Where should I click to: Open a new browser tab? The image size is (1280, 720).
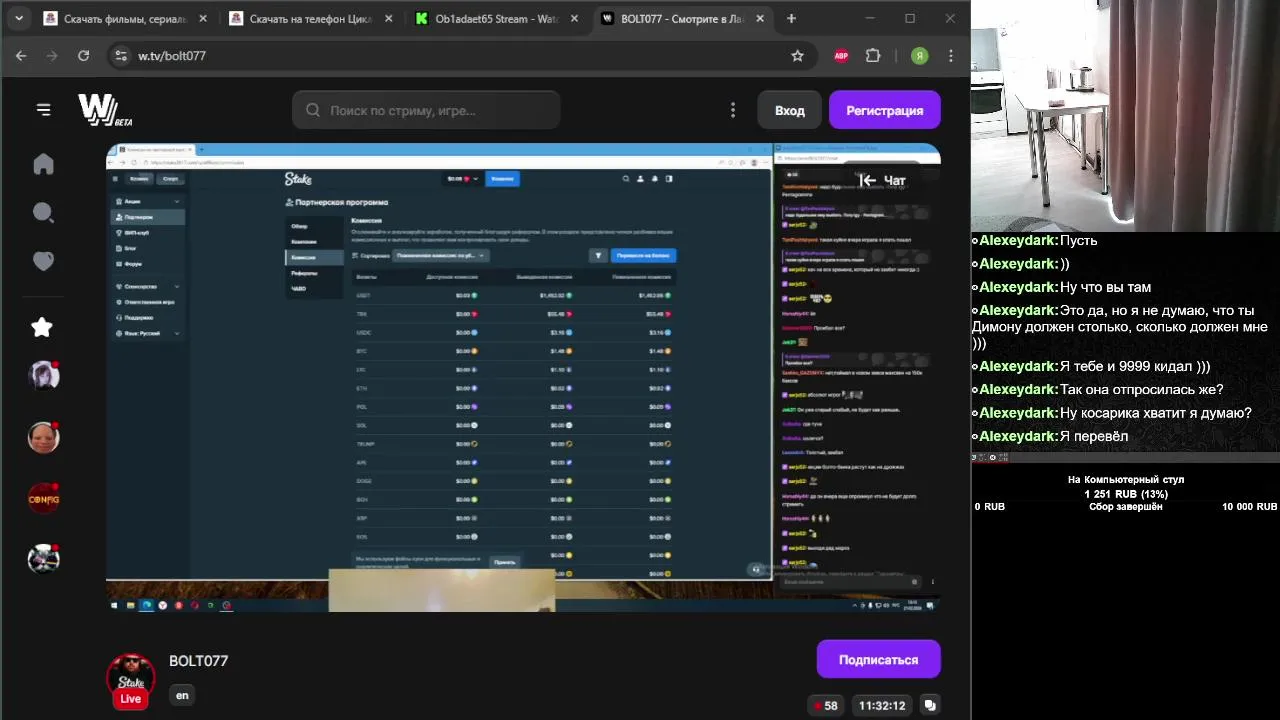[x=791, y=18]
